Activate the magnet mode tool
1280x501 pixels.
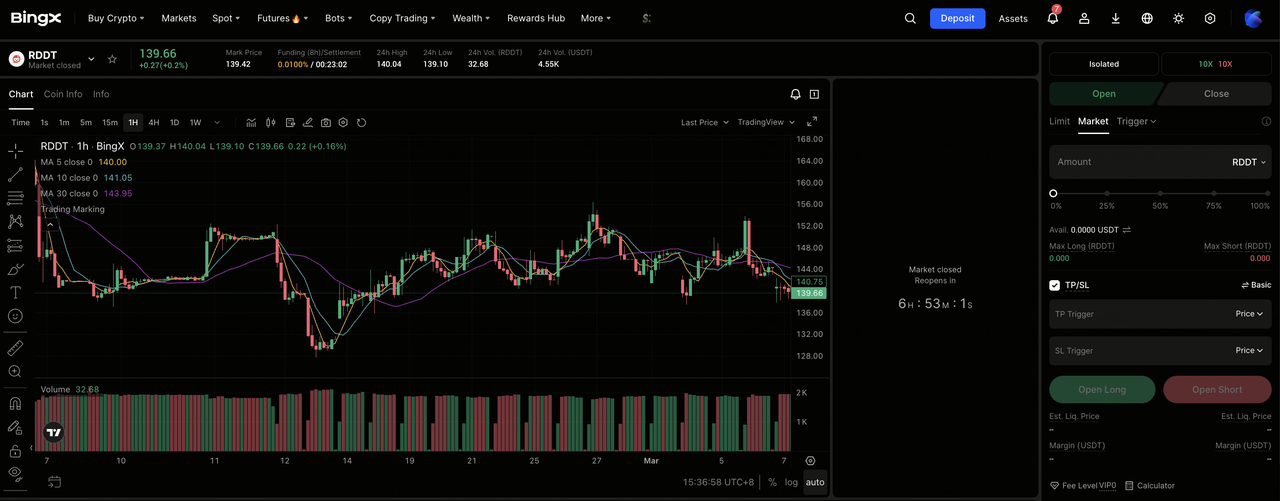pos(15,404)
